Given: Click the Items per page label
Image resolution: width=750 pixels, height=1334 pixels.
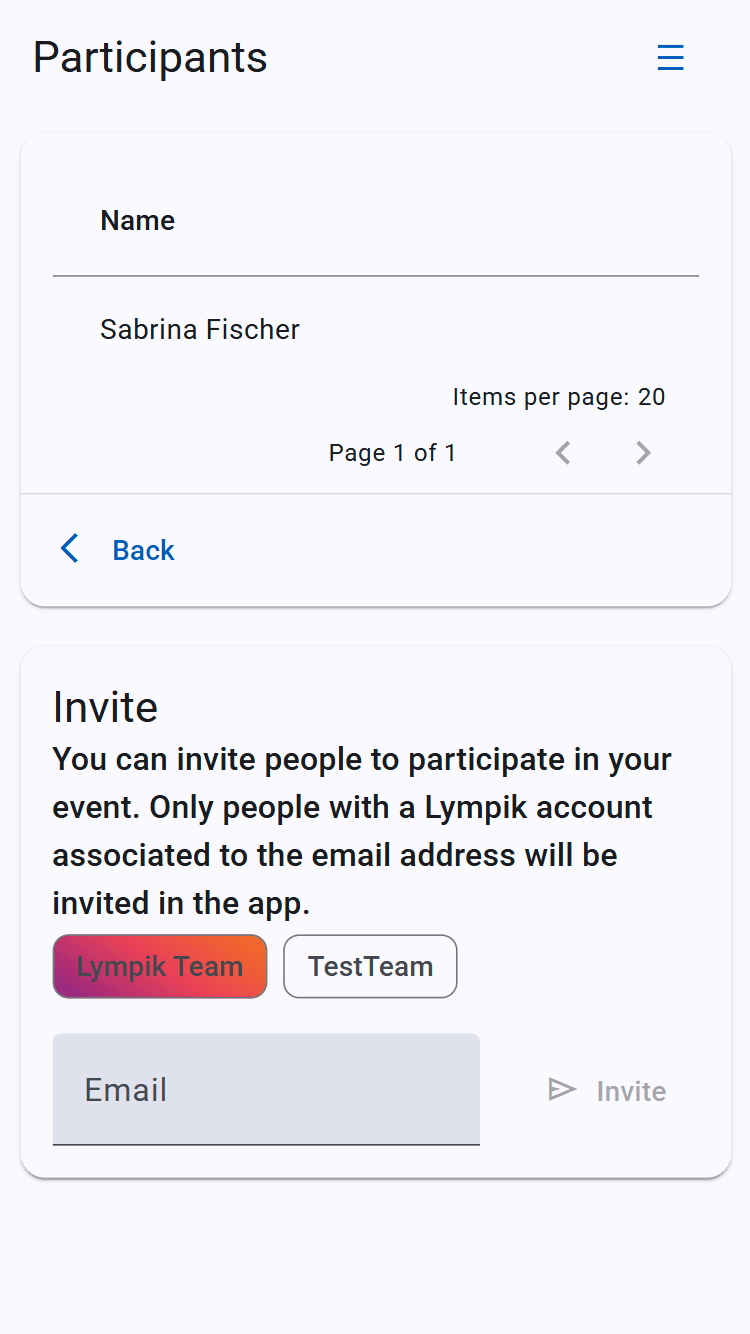Looking at the screenshot, I should [541, 397].
